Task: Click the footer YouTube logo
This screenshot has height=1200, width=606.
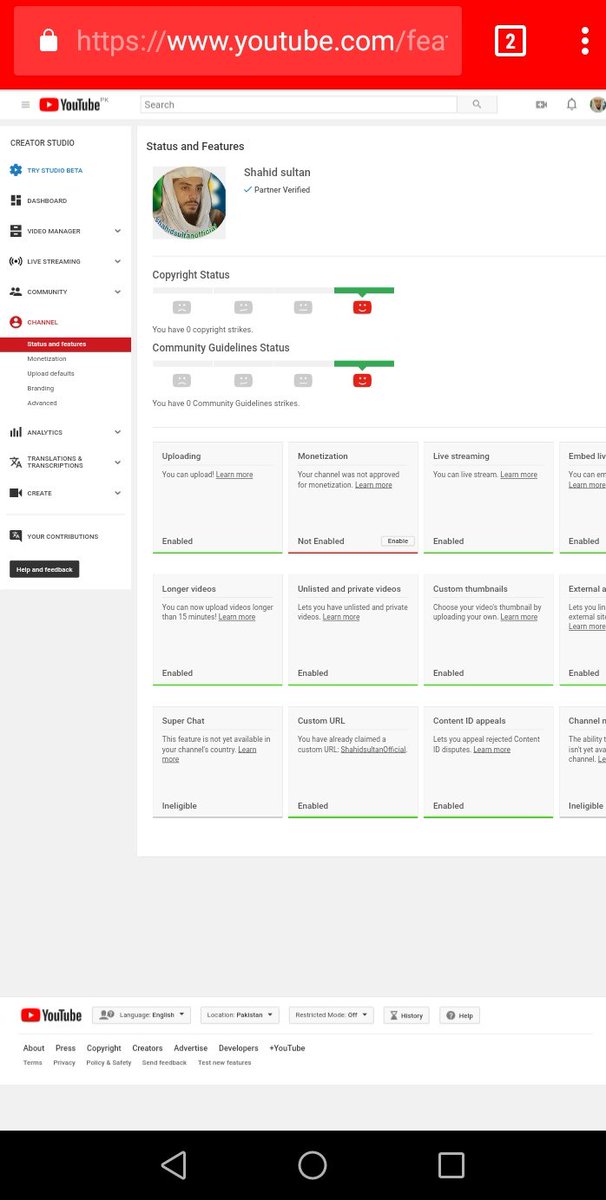Action: 52,1015
